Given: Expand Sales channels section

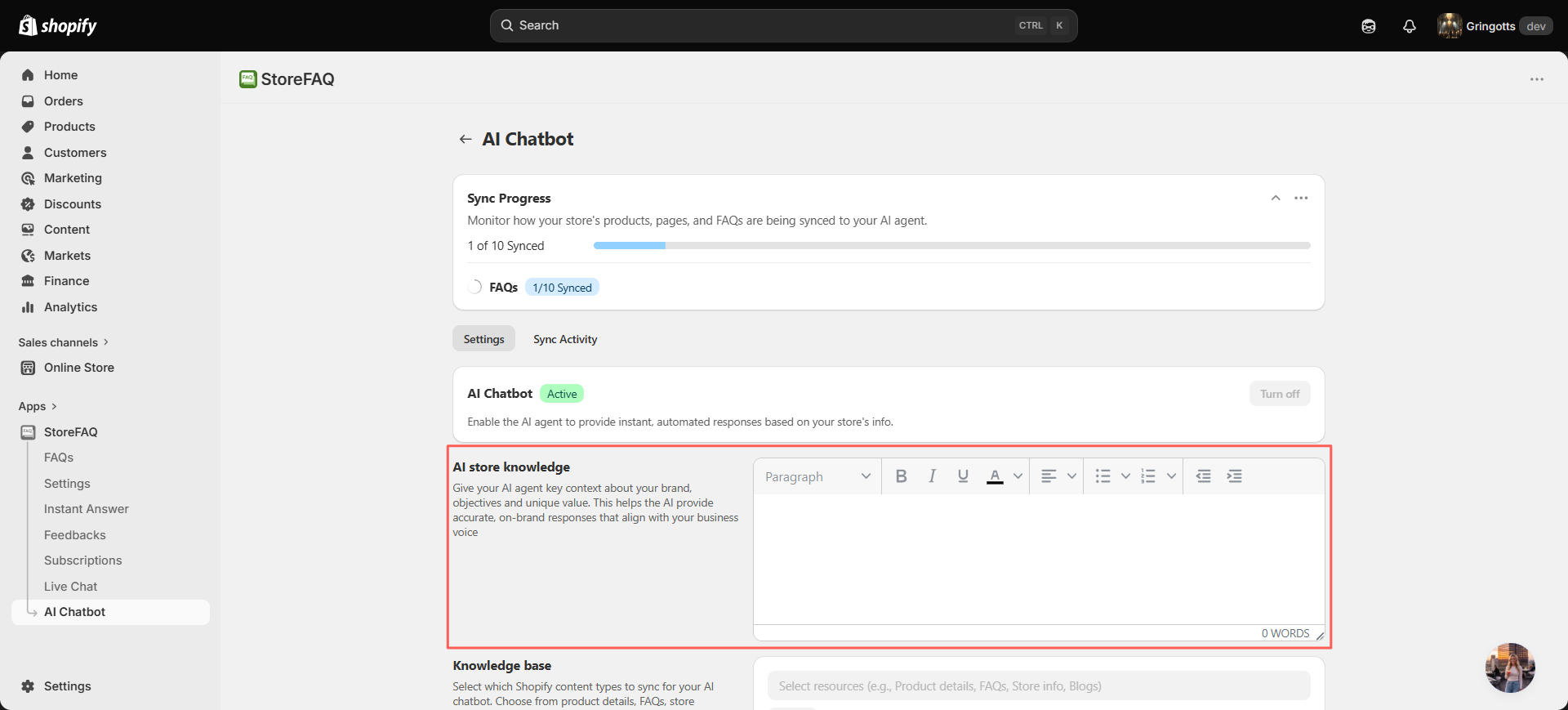Looking at the screenshot, I should click(x=64, y=342).
